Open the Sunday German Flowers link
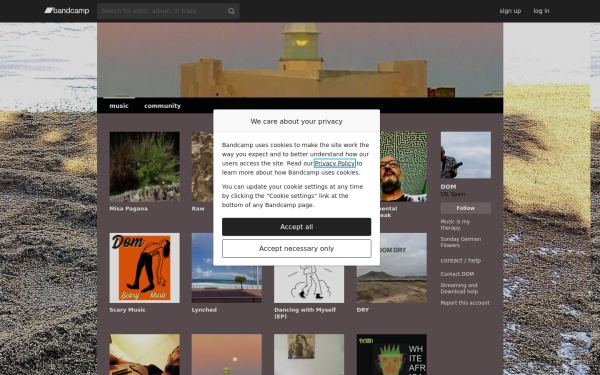The image size is (600, 375). coord(461,242)
